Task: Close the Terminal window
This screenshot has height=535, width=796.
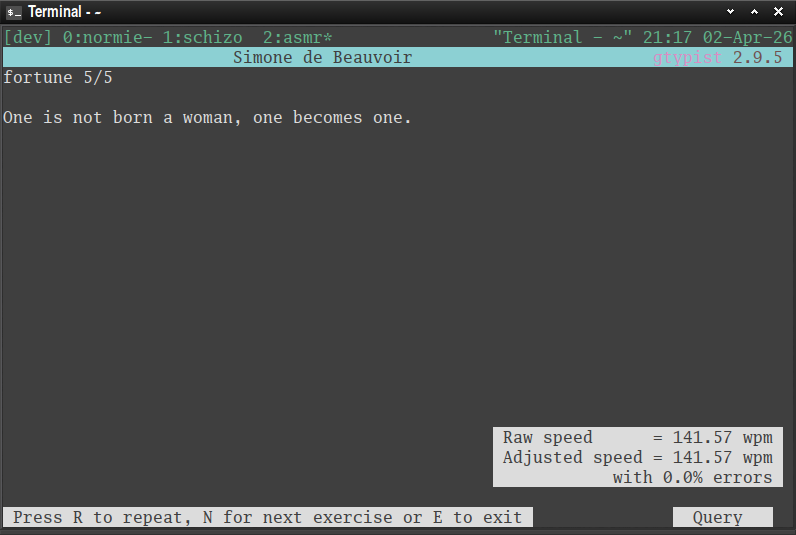Action: (x=778, y=12)
